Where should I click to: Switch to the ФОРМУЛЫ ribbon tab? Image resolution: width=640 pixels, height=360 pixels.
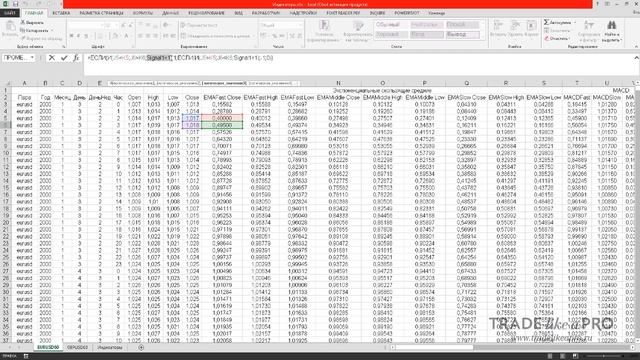(x=143, y=13)
